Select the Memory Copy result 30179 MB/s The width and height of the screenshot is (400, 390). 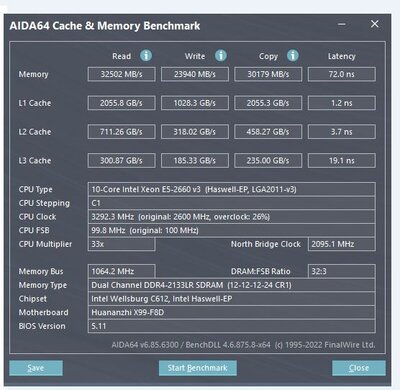(x=268, y=74)
